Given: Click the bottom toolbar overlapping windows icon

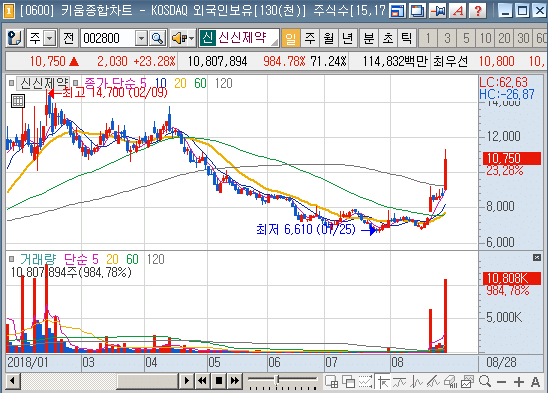Looking at the screenshot, I should click(x=348, y=382).
